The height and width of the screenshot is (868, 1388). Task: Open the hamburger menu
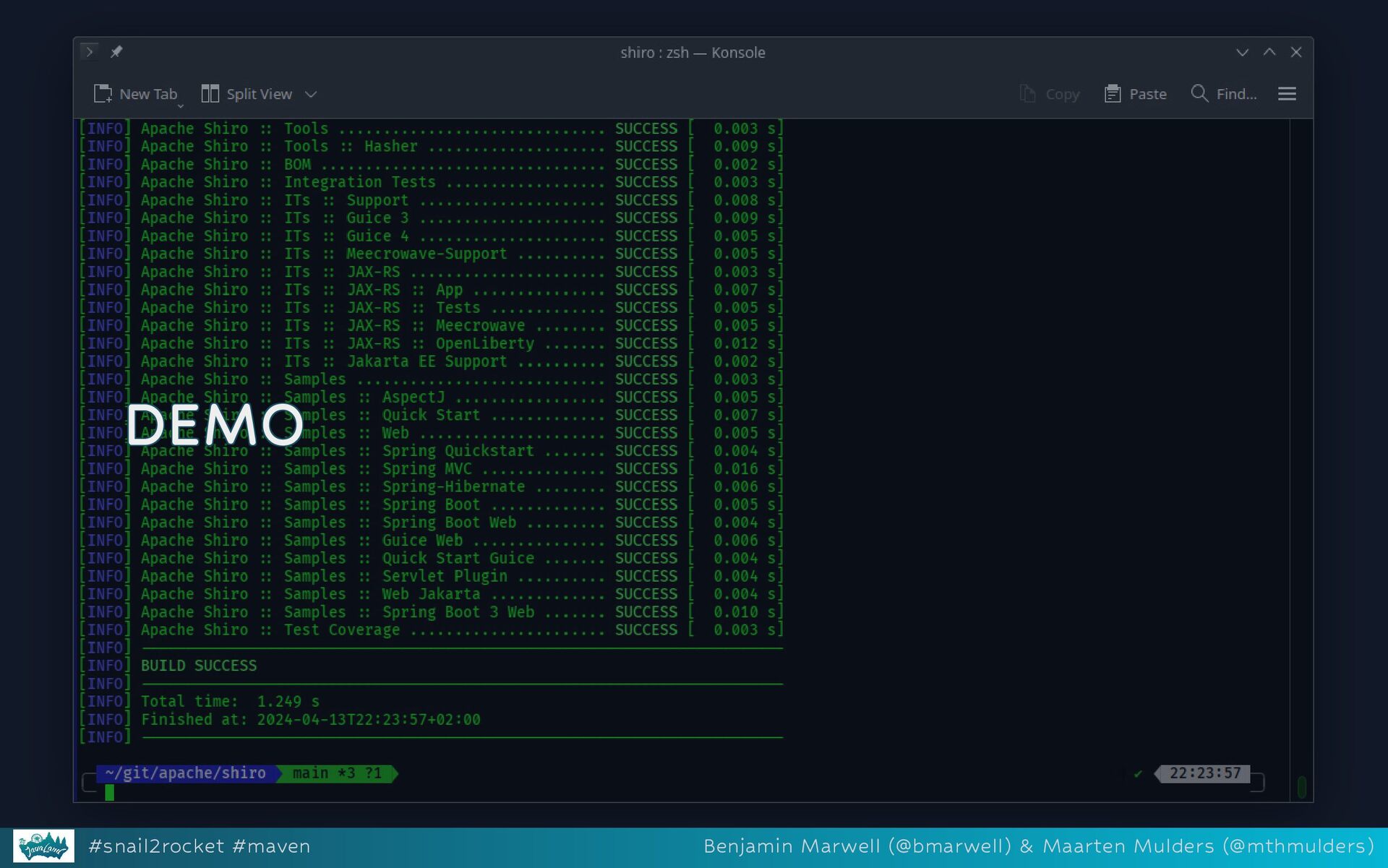(1287, 94)
